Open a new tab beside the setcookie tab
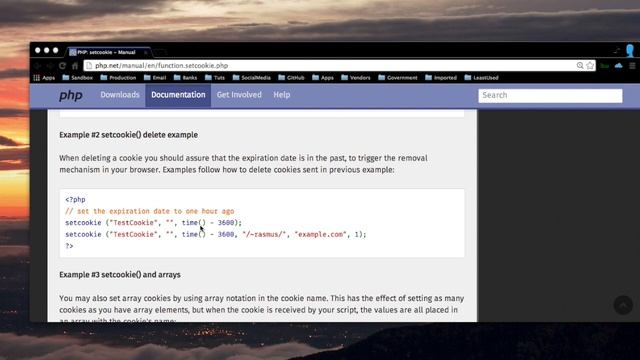 coord(160,52)
